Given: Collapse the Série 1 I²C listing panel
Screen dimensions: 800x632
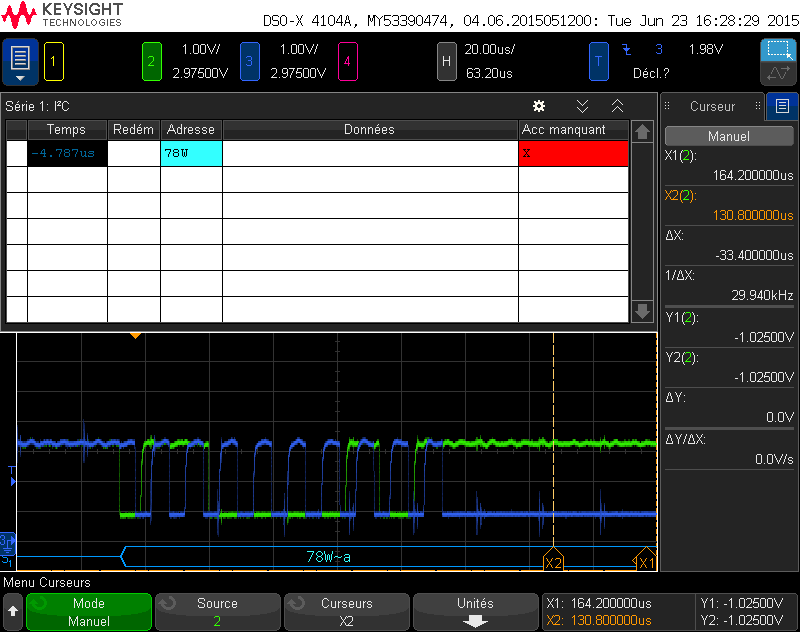Looking at the screenshot, I should [583, 106].
